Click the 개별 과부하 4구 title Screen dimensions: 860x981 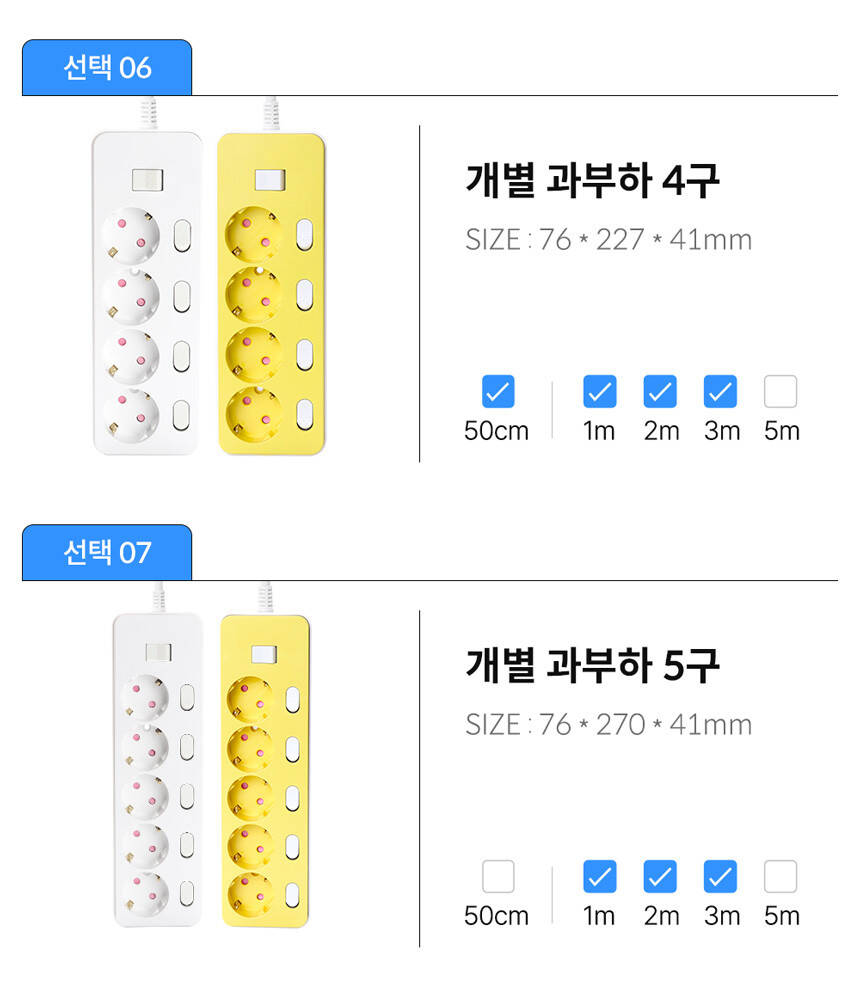(592, 182)
